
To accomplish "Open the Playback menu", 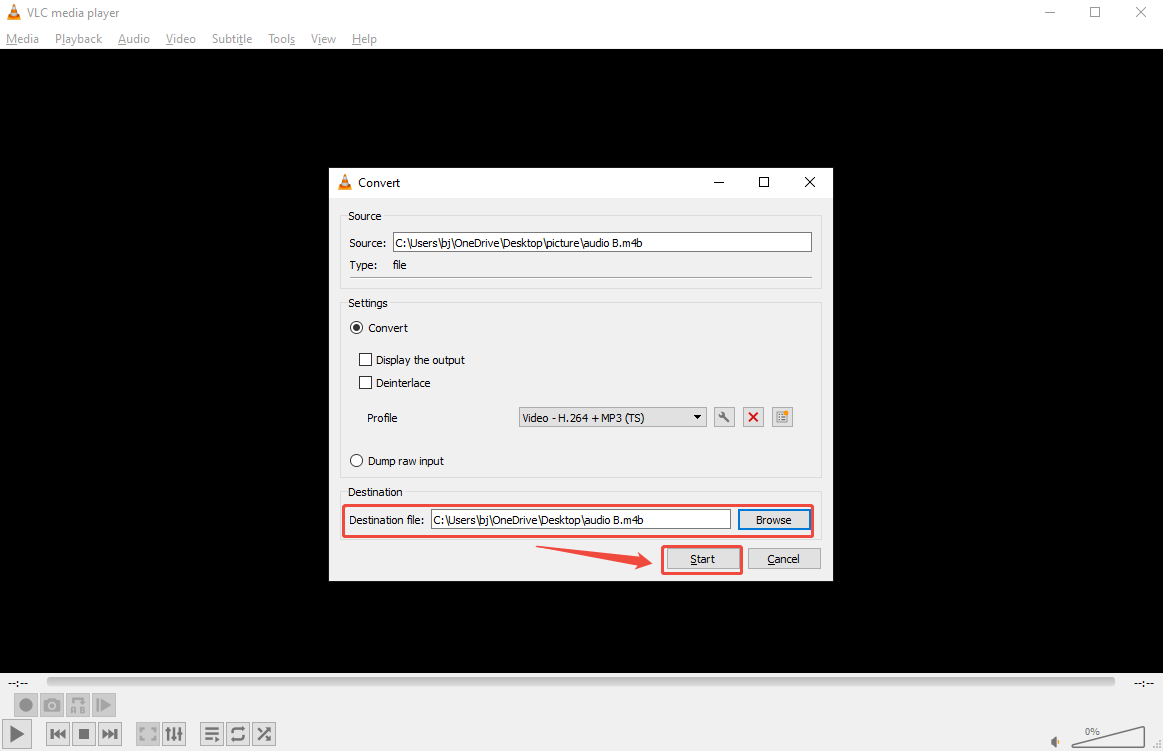I will point(79,39).
